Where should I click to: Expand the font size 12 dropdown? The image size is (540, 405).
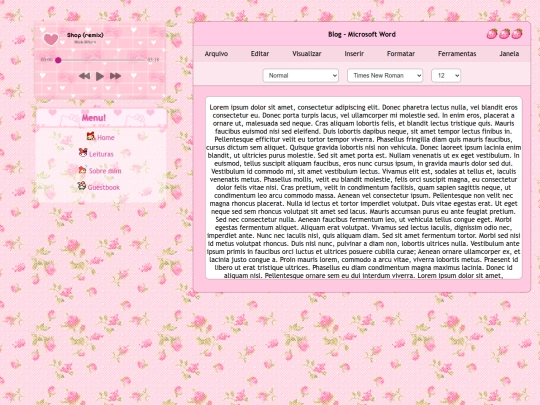click(446, 75)
